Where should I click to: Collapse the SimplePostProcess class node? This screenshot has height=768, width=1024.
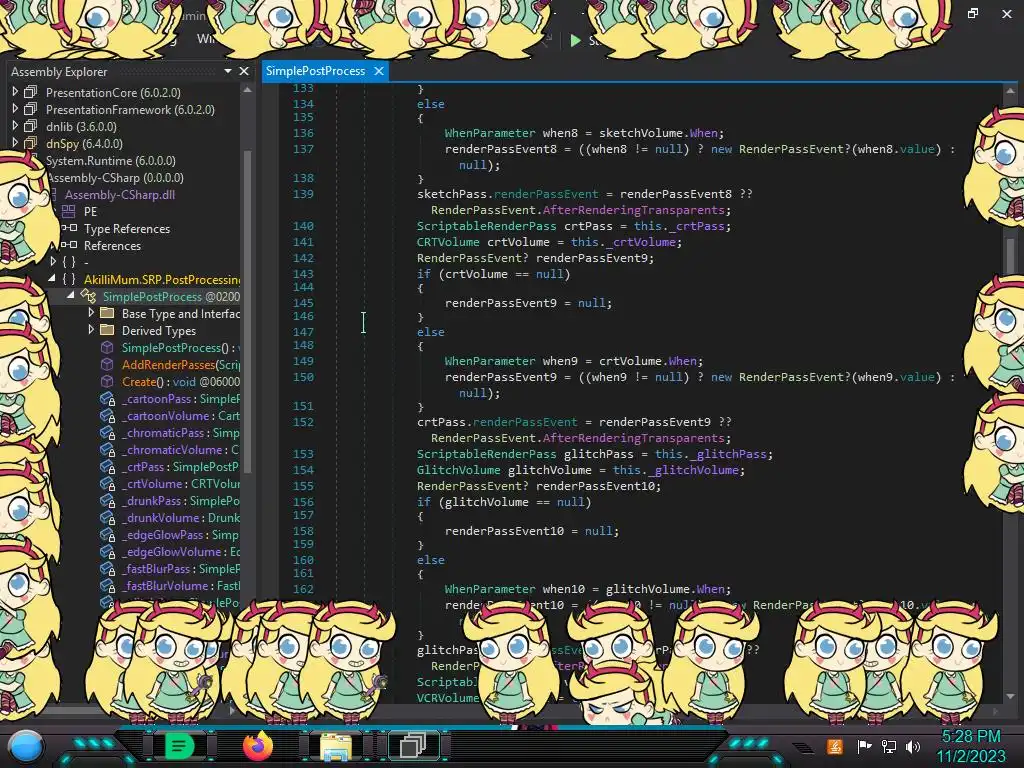tap(71, 296)
